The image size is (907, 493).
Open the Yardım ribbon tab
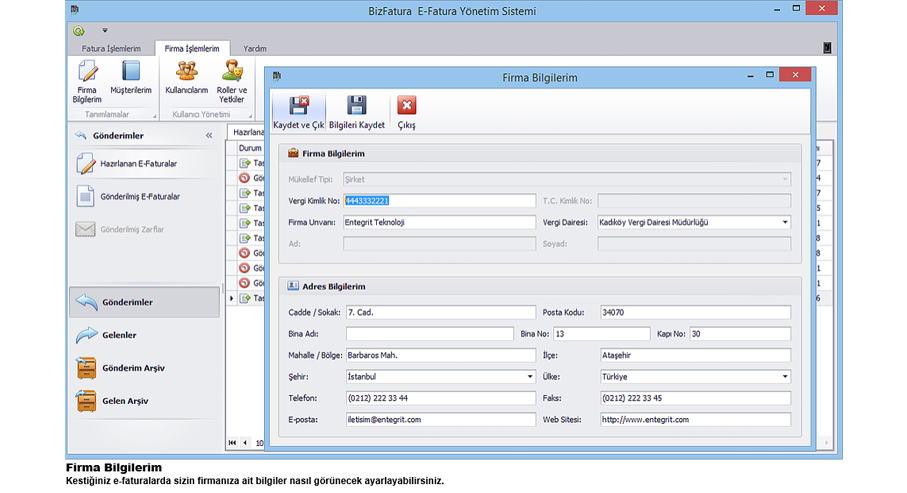[x=255, y=48]
